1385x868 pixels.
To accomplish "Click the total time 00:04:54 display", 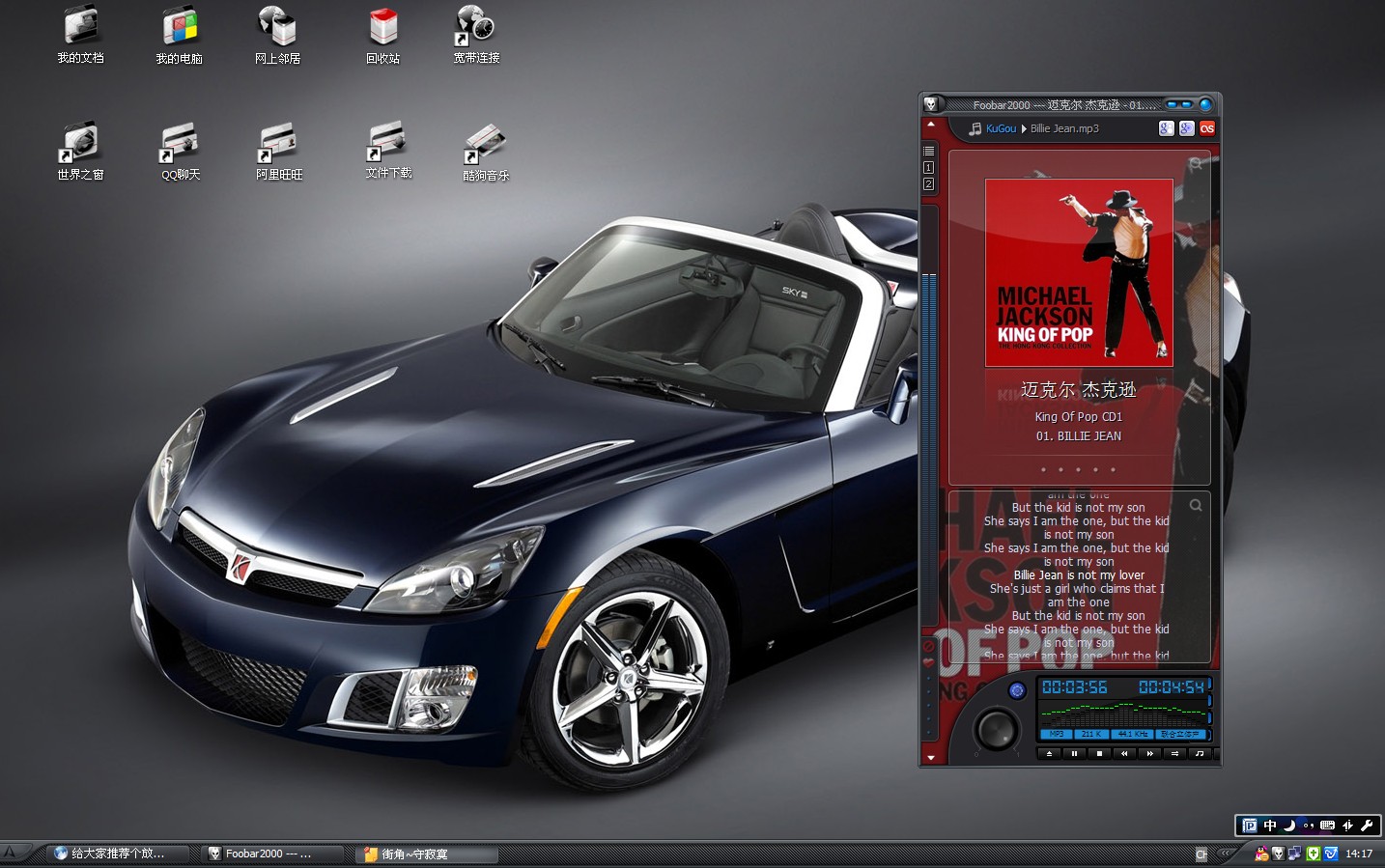I will click(1172, 687).
